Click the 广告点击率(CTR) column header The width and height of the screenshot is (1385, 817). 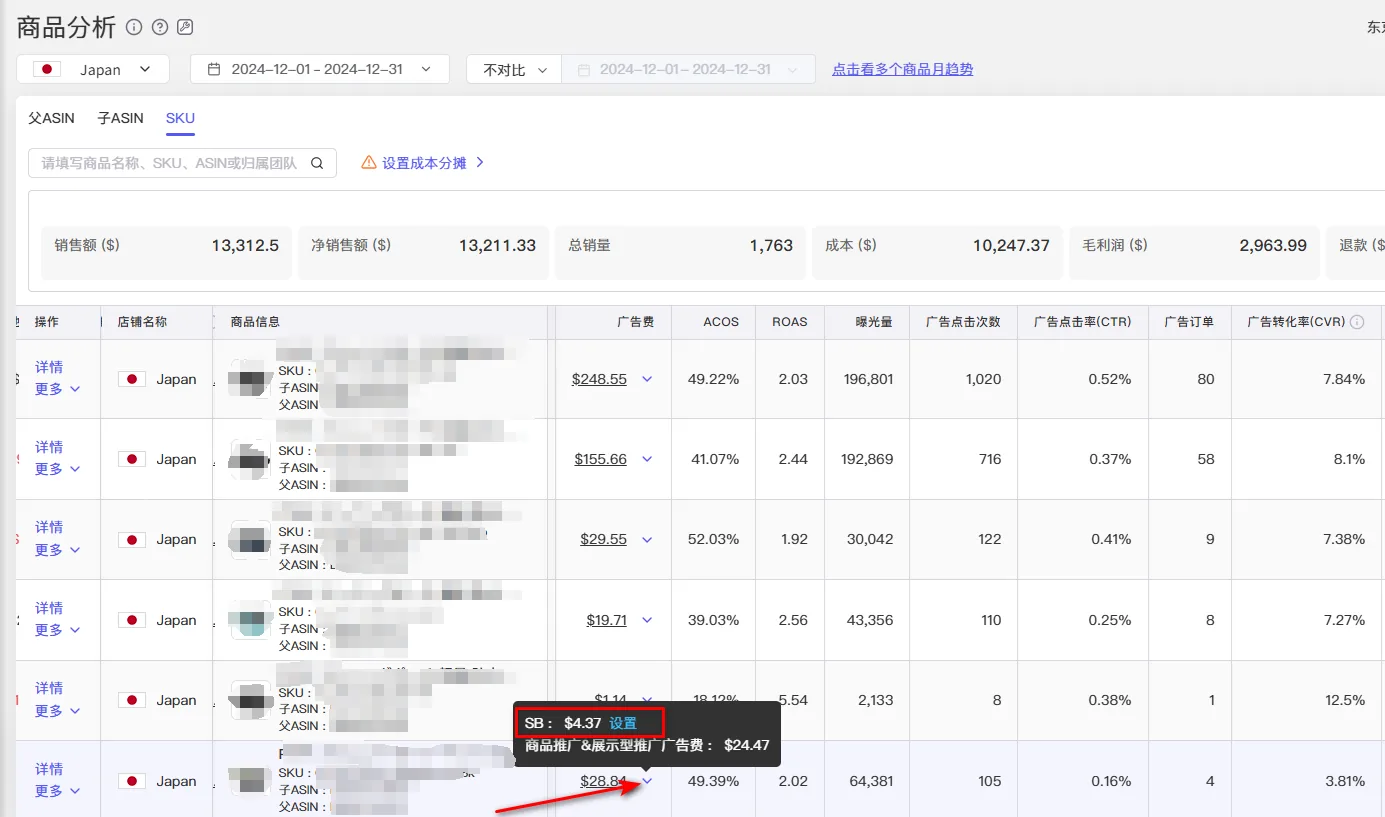pos(1082,322)
